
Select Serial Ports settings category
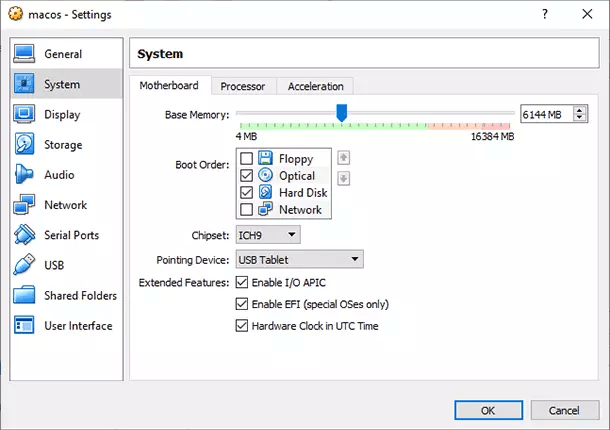pos(67,235)
